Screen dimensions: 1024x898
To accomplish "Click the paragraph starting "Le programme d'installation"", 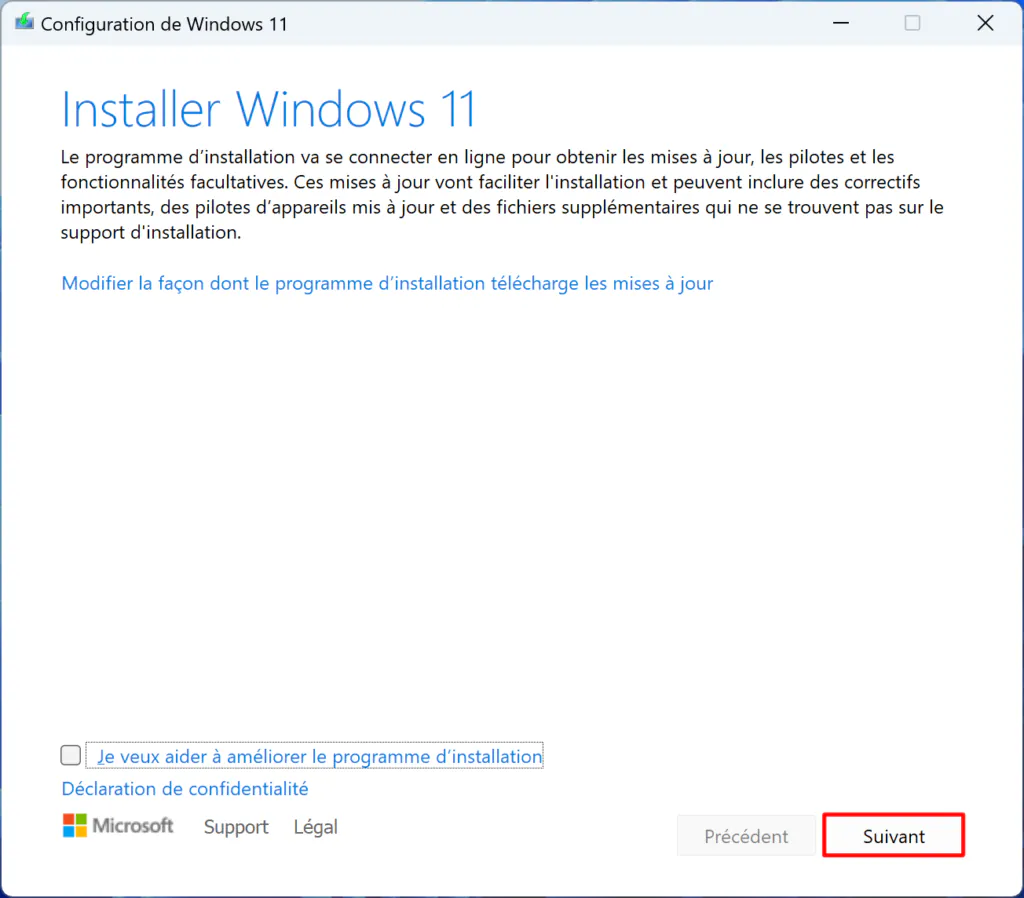I will coord(502,195).
